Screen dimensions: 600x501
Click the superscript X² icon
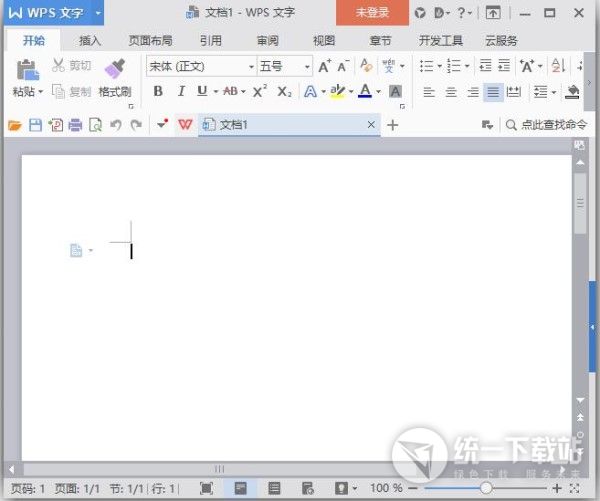pos(259,91)
